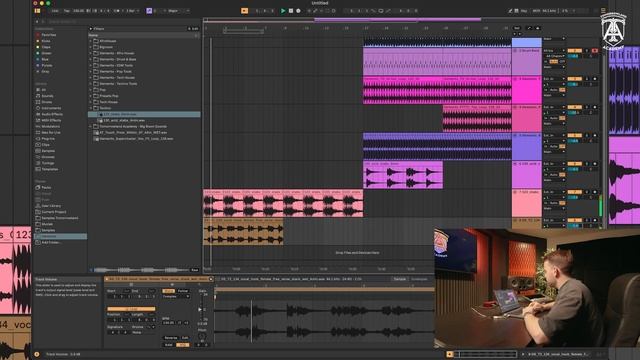Viewport: 640px width, 360px height.
Task: Expand the Afrohouse folder
Action: [x=91, y=41]
